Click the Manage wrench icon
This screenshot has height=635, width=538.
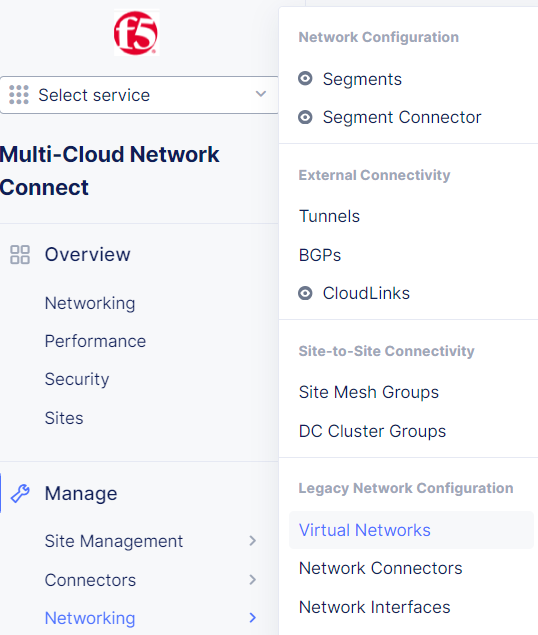(x=20, y=493)
